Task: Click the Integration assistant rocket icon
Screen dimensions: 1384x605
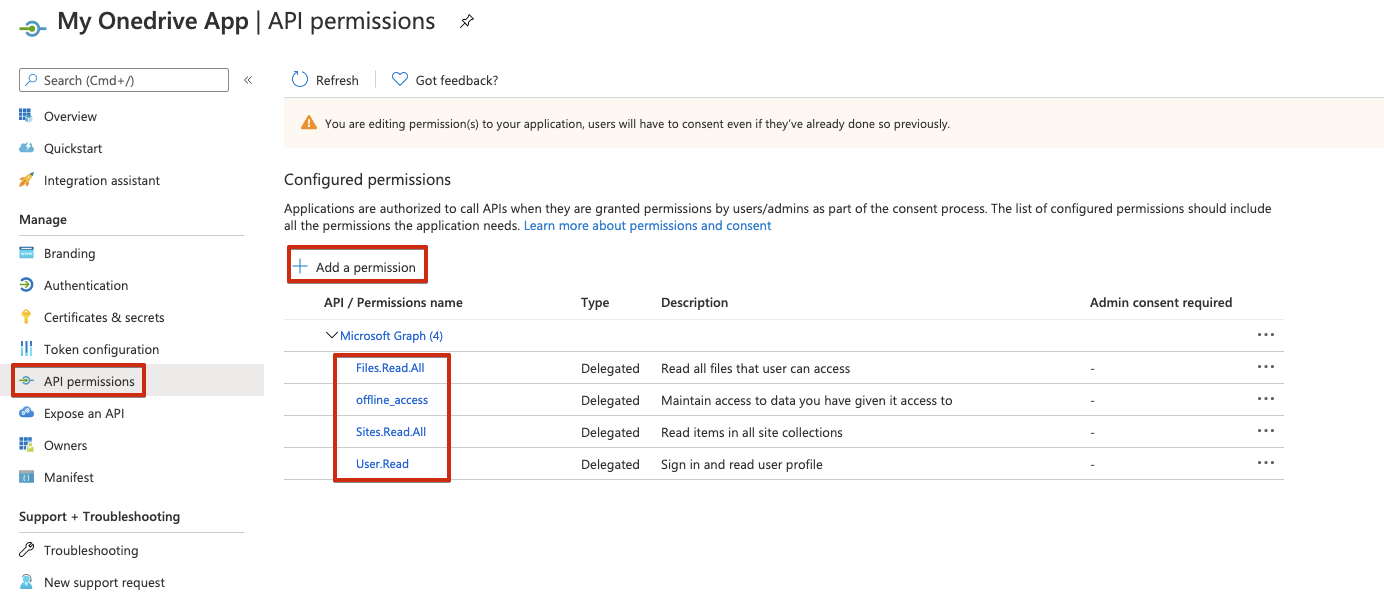Action: (x=26, y=180)
